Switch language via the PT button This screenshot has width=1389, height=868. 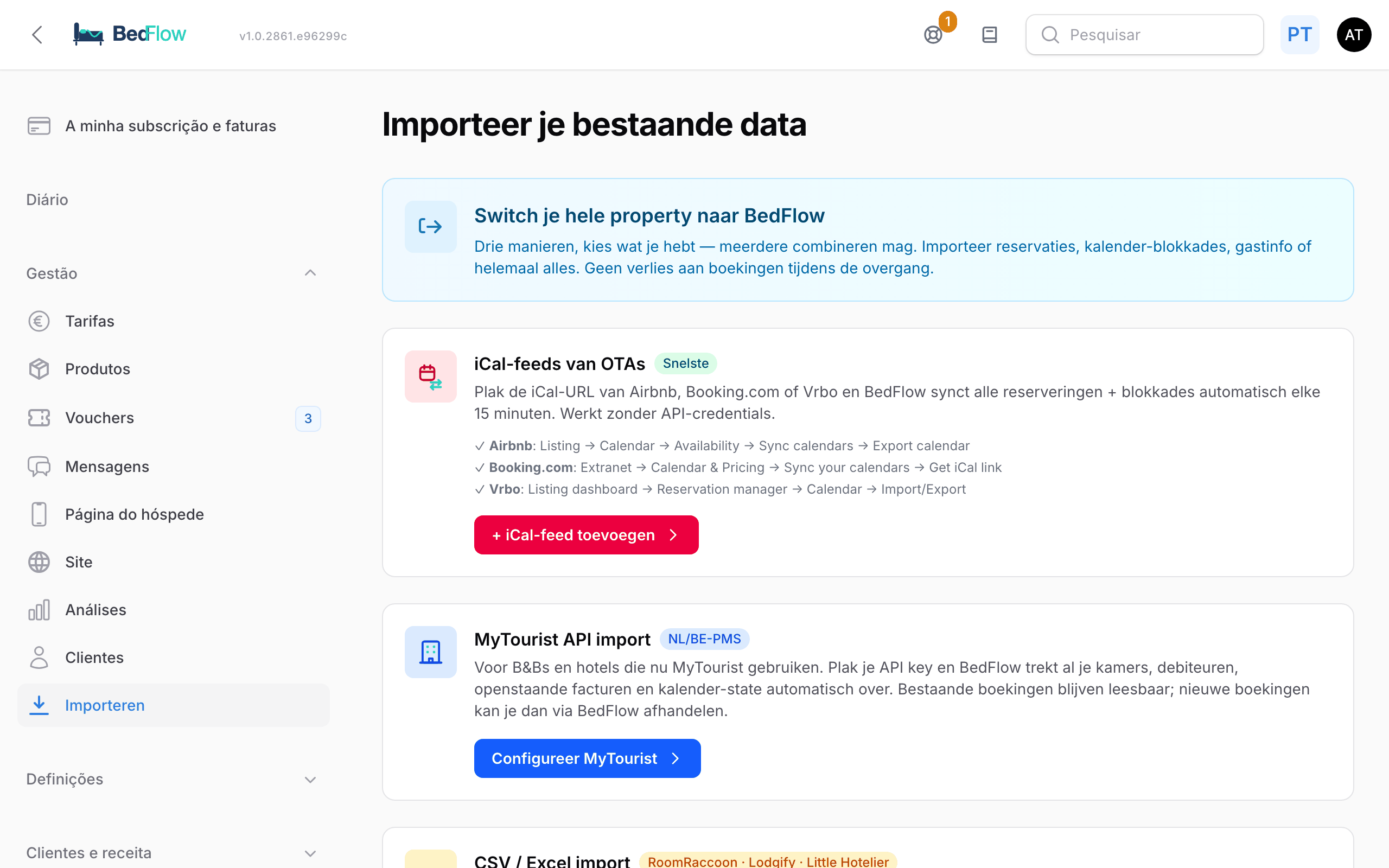pyautogui.click(x=1299, y=35)
